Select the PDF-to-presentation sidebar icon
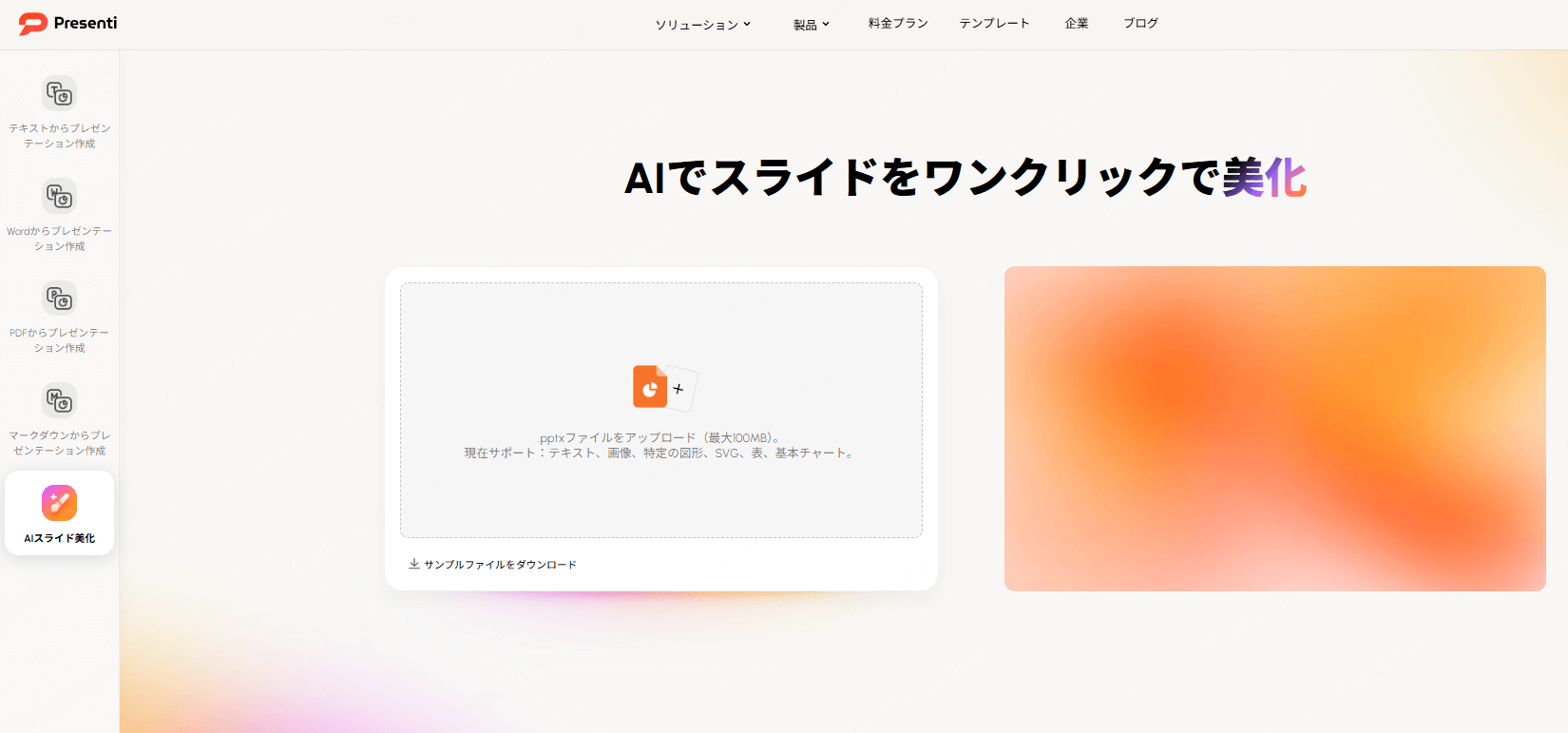The image size is (1568, 733). click(59, 299)
